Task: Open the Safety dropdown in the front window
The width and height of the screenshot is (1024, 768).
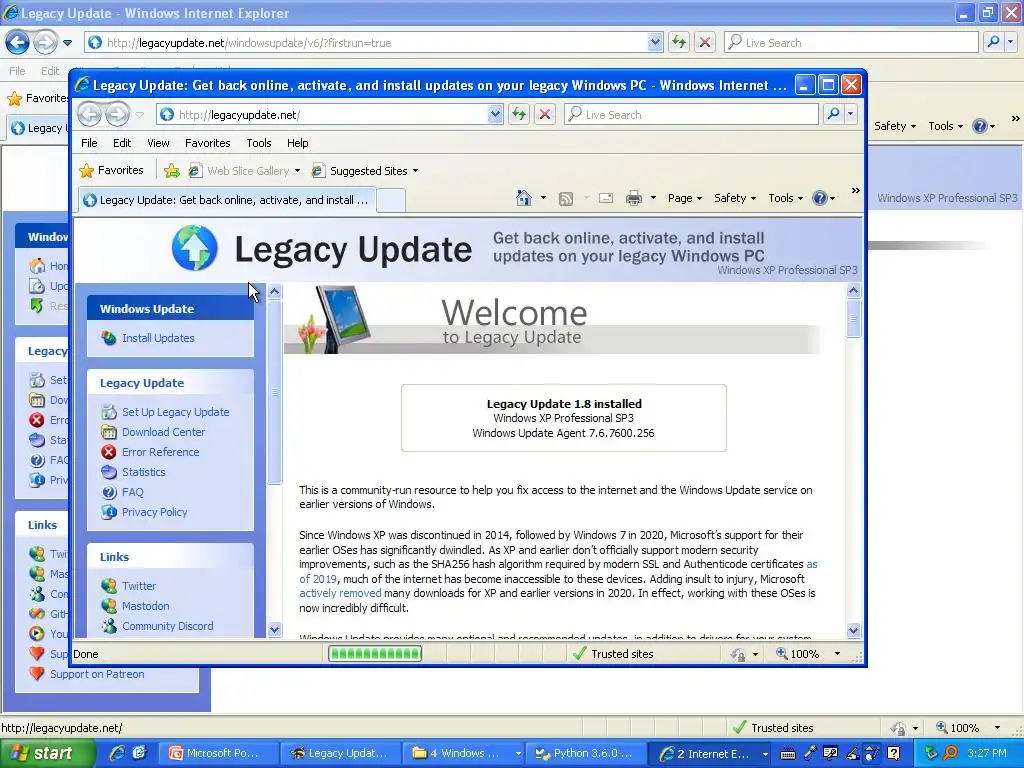Action: [x=735, y=198]
